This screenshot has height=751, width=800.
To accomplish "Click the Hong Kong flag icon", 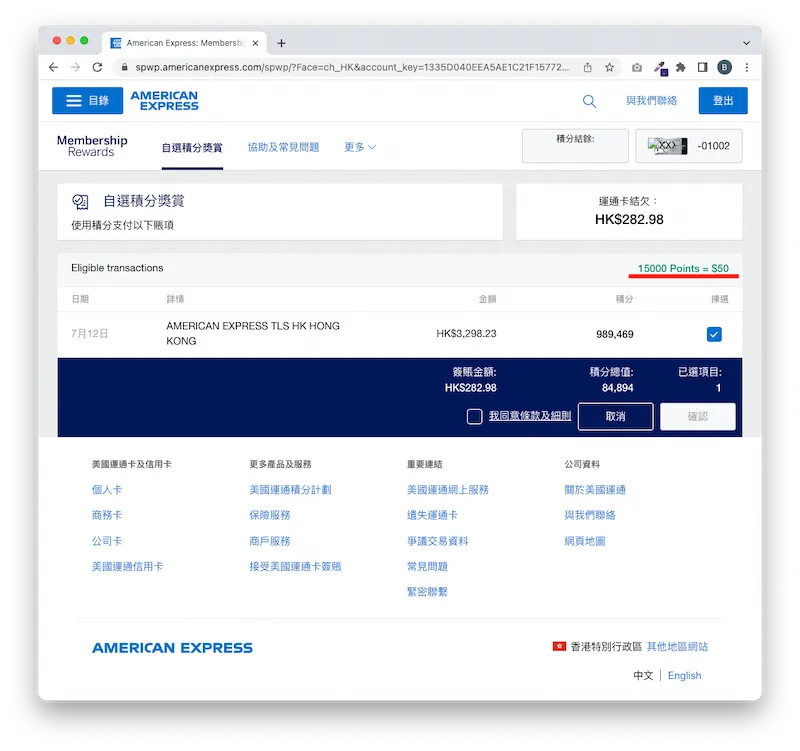I will point(559,646).
